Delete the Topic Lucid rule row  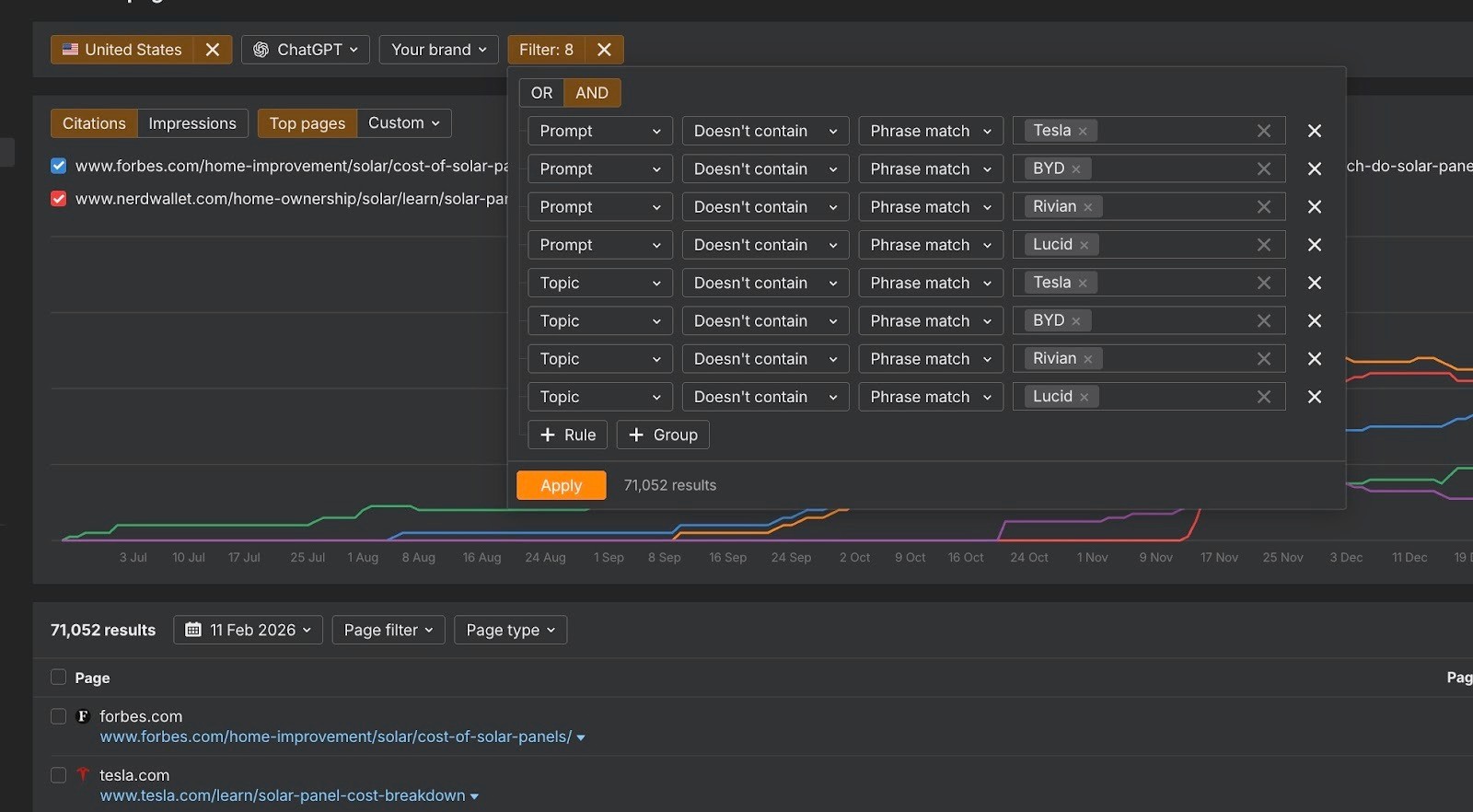point(1315,397)
